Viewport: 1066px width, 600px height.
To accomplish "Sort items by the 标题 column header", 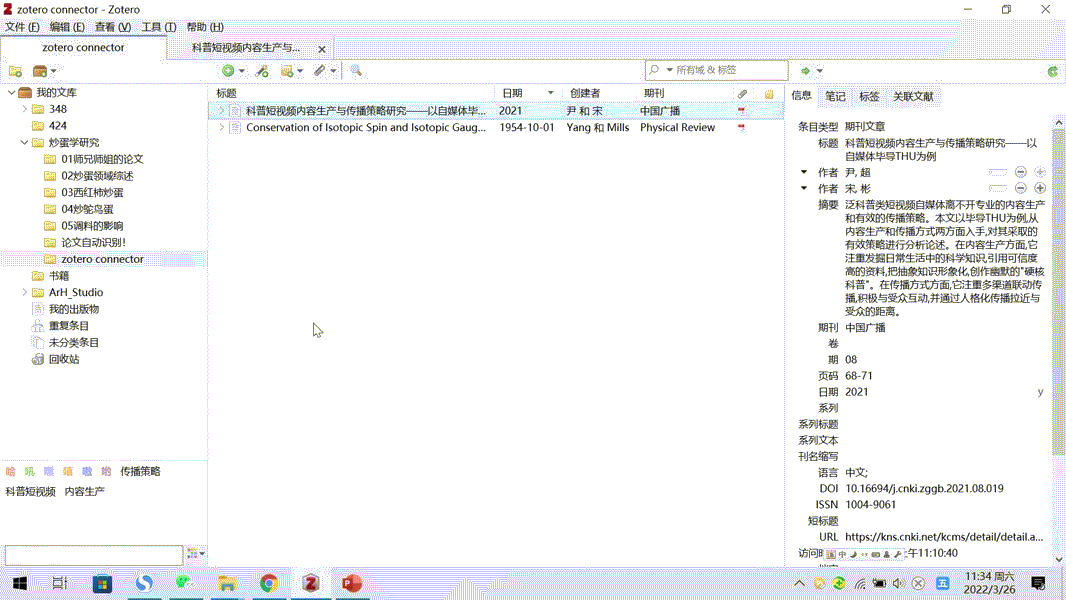I will click(x=351, y=93).
